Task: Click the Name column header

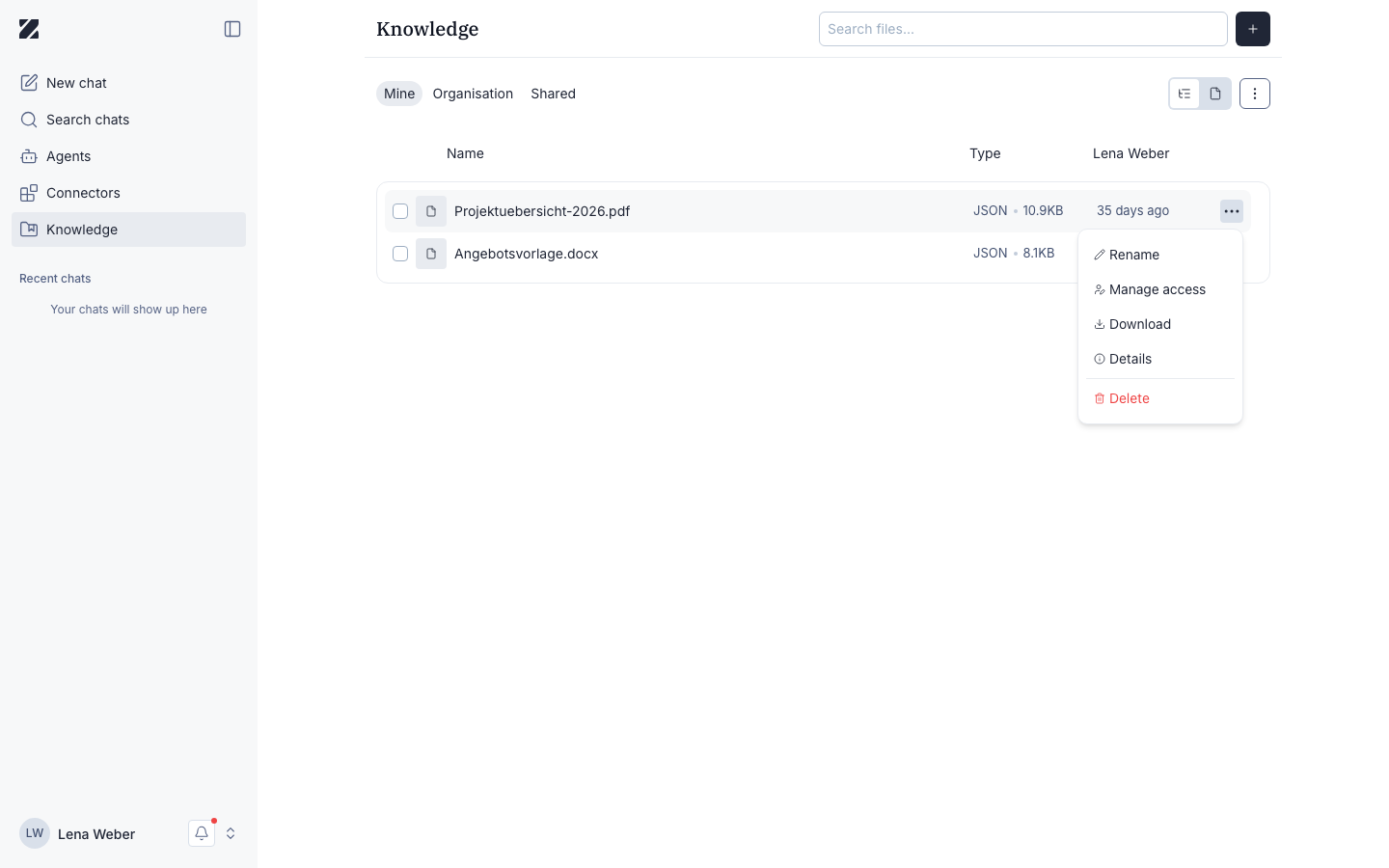Action: (x=465, y=153)
